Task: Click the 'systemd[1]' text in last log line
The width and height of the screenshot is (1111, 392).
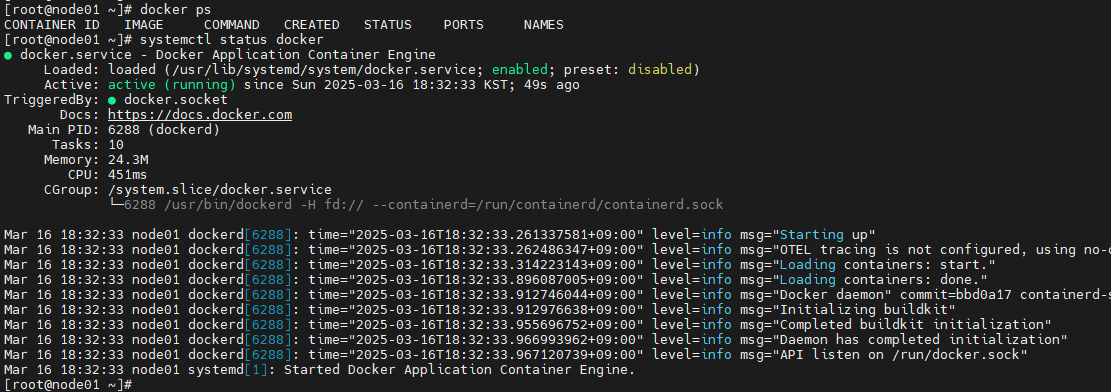Action: coord(227,370)
